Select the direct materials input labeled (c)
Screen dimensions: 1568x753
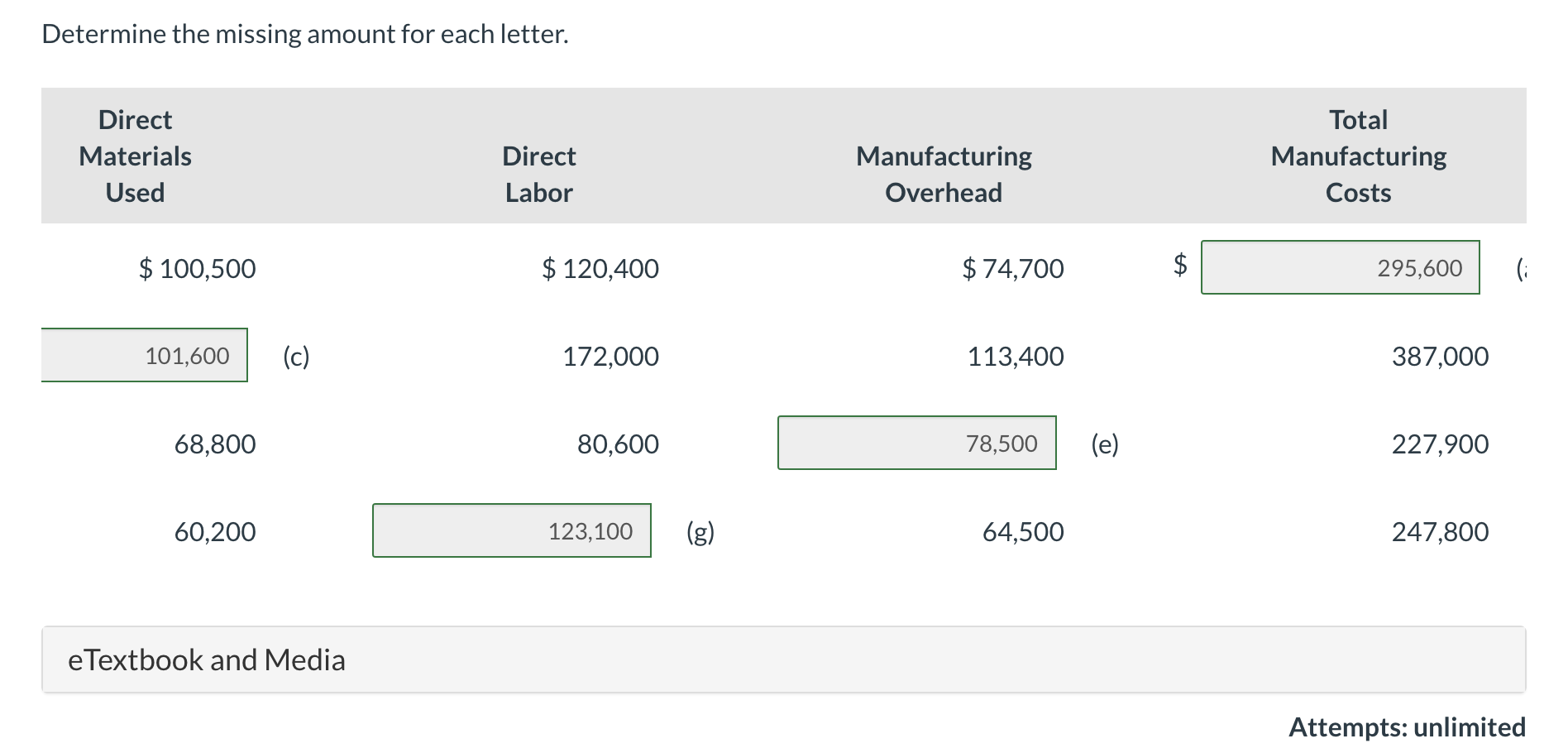144,354
